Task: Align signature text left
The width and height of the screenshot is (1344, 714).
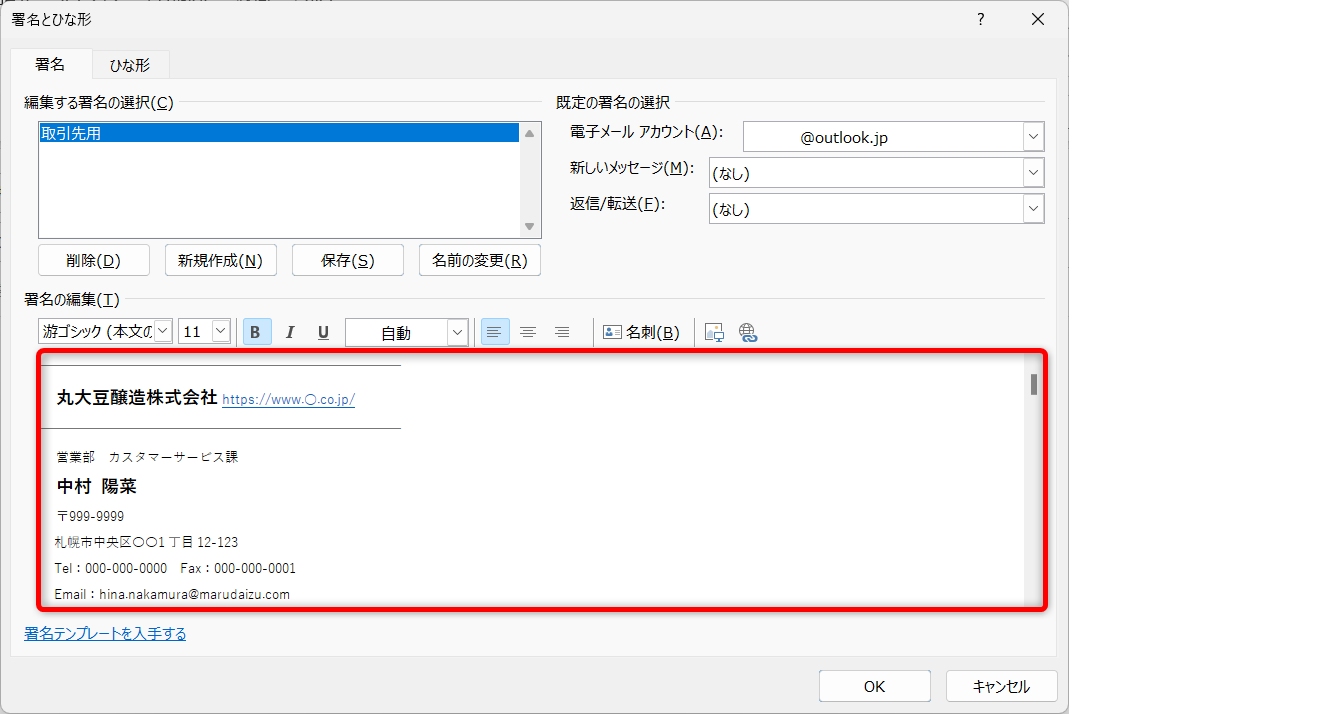Action: coord(495,332)
